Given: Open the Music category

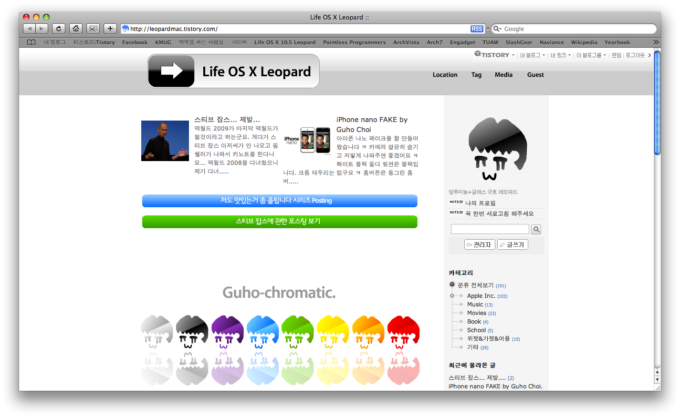Looking at the screenshot, I should point(475,304).
